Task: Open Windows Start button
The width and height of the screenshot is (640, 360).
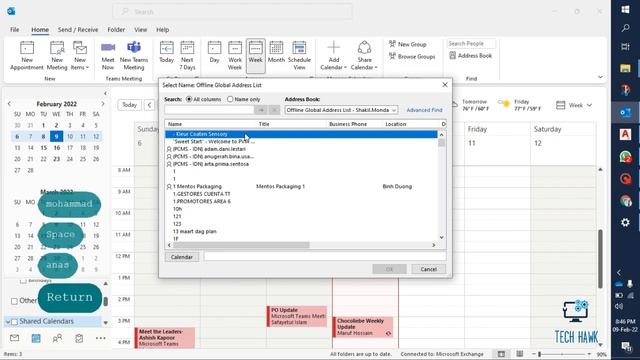Action: tap(625, 9)
